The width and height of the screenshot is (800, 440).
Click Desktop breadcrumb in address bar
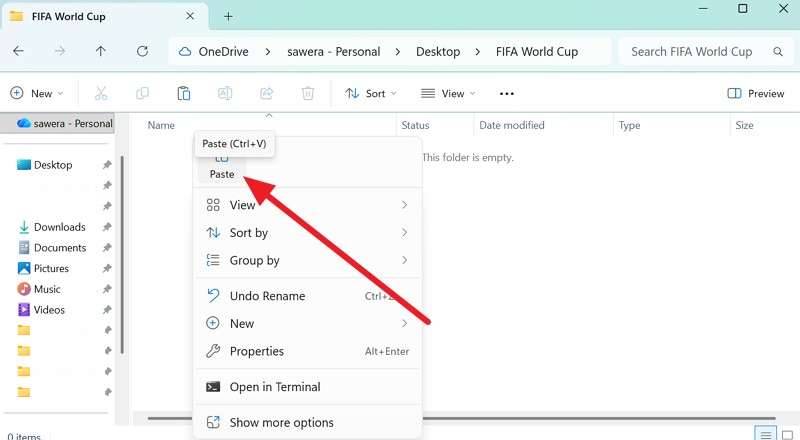tap(438, 52)
